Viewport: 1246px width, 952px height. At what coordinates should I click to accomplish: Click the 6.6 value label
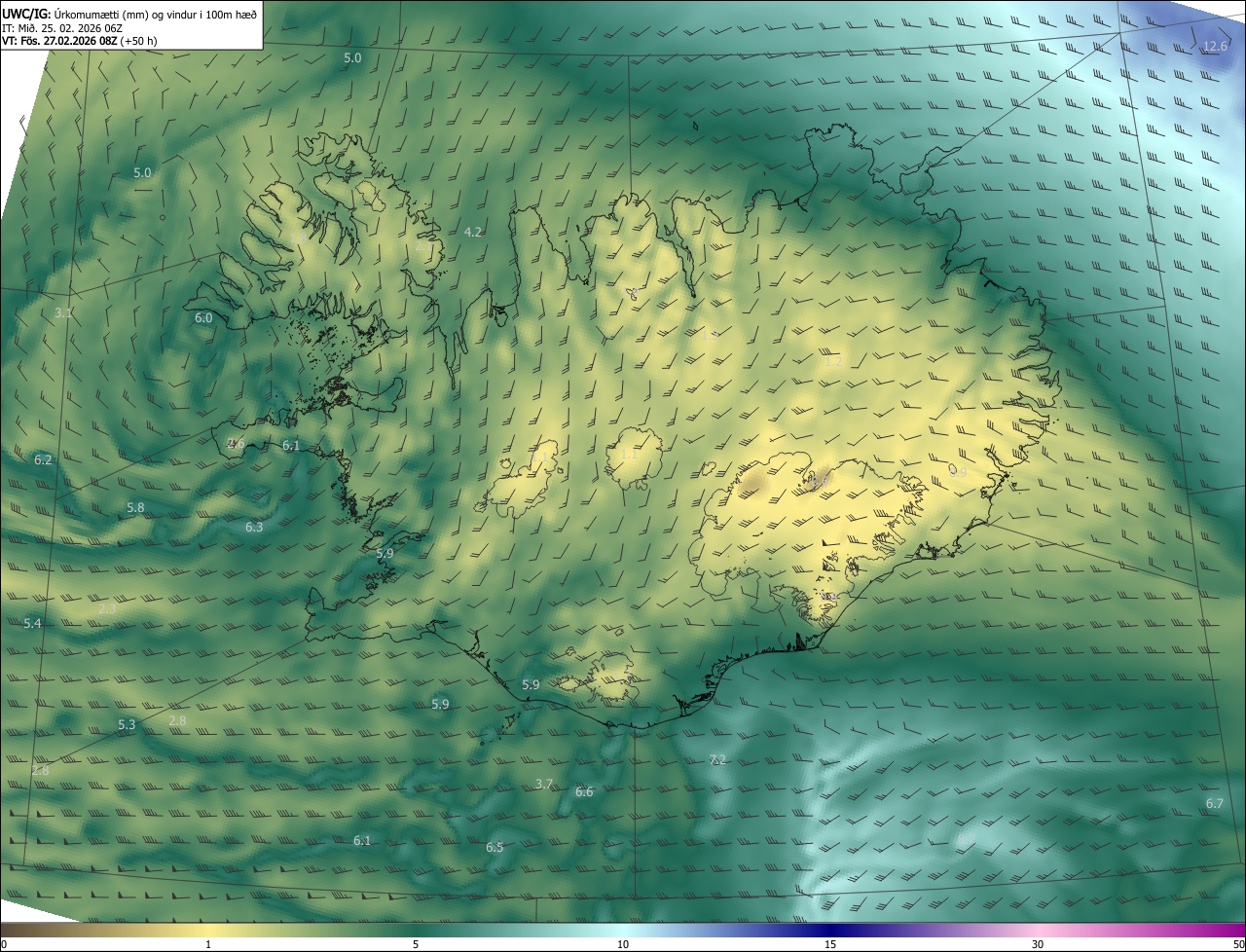pyautogui.click(x=584, y=792)
